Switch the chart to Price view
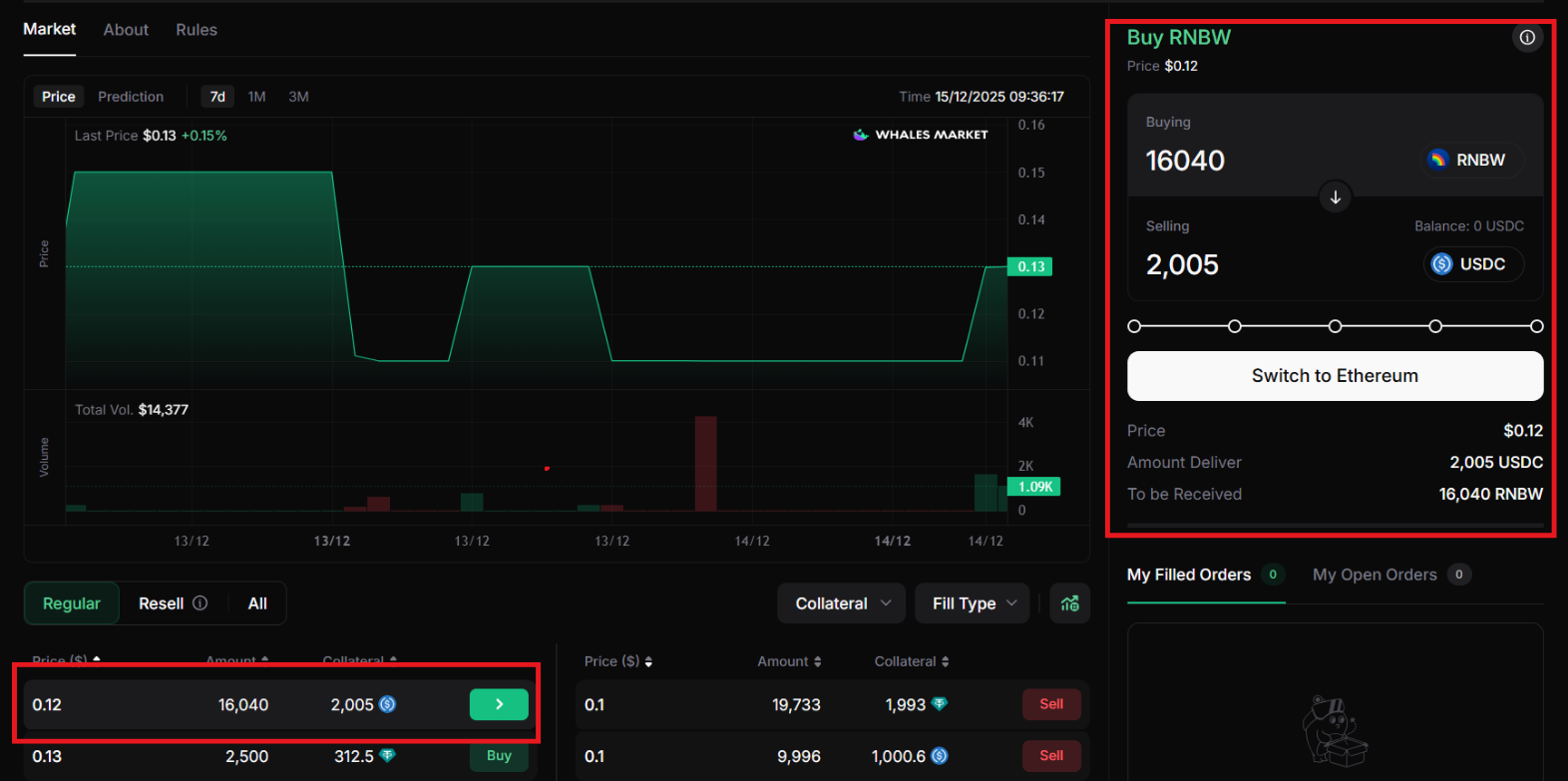Viewport: 1568px width, 781px height. click(59, 97)
